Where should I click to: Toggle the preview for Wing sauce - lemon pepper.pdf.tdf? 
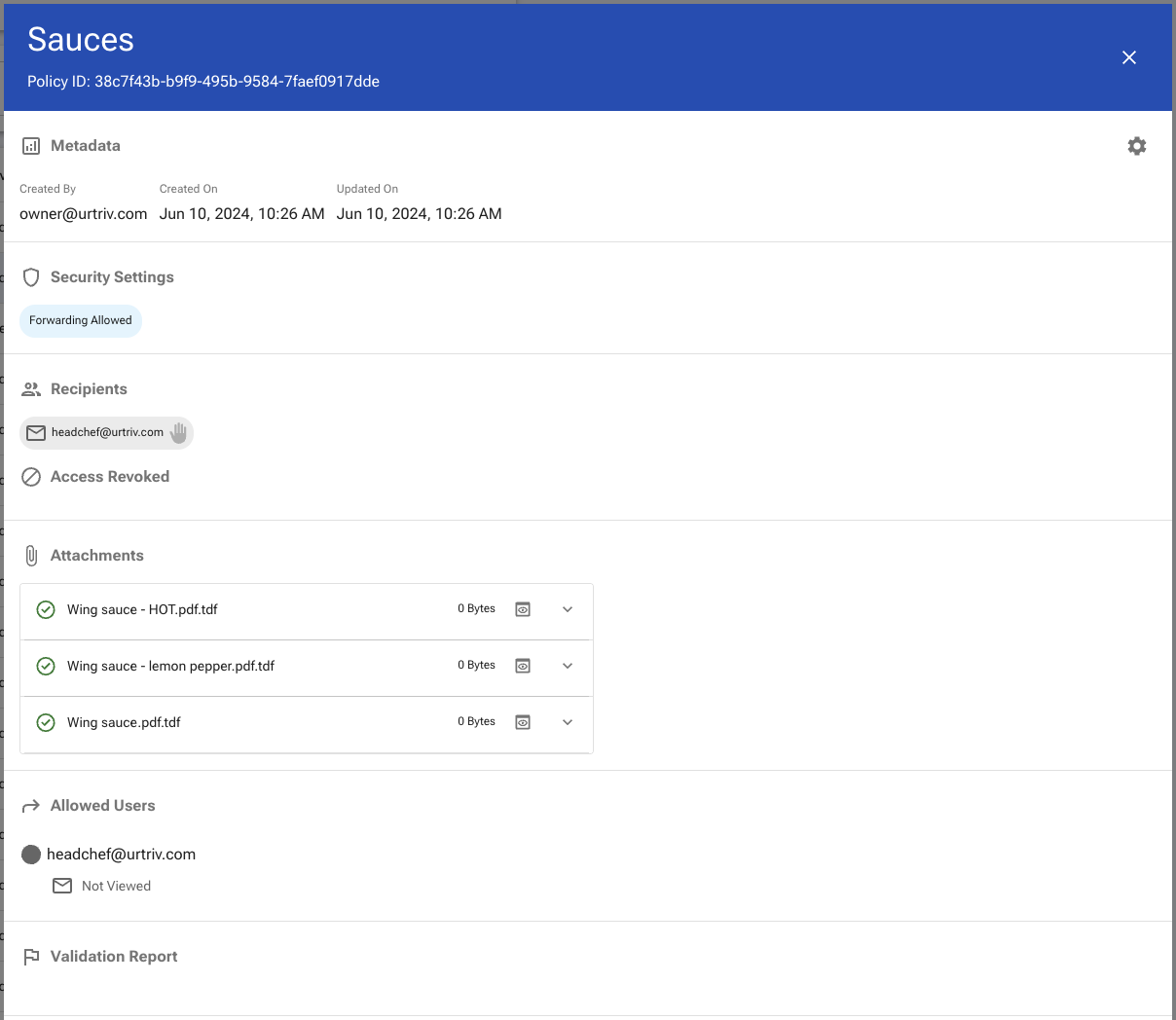(x=523, y=665)
